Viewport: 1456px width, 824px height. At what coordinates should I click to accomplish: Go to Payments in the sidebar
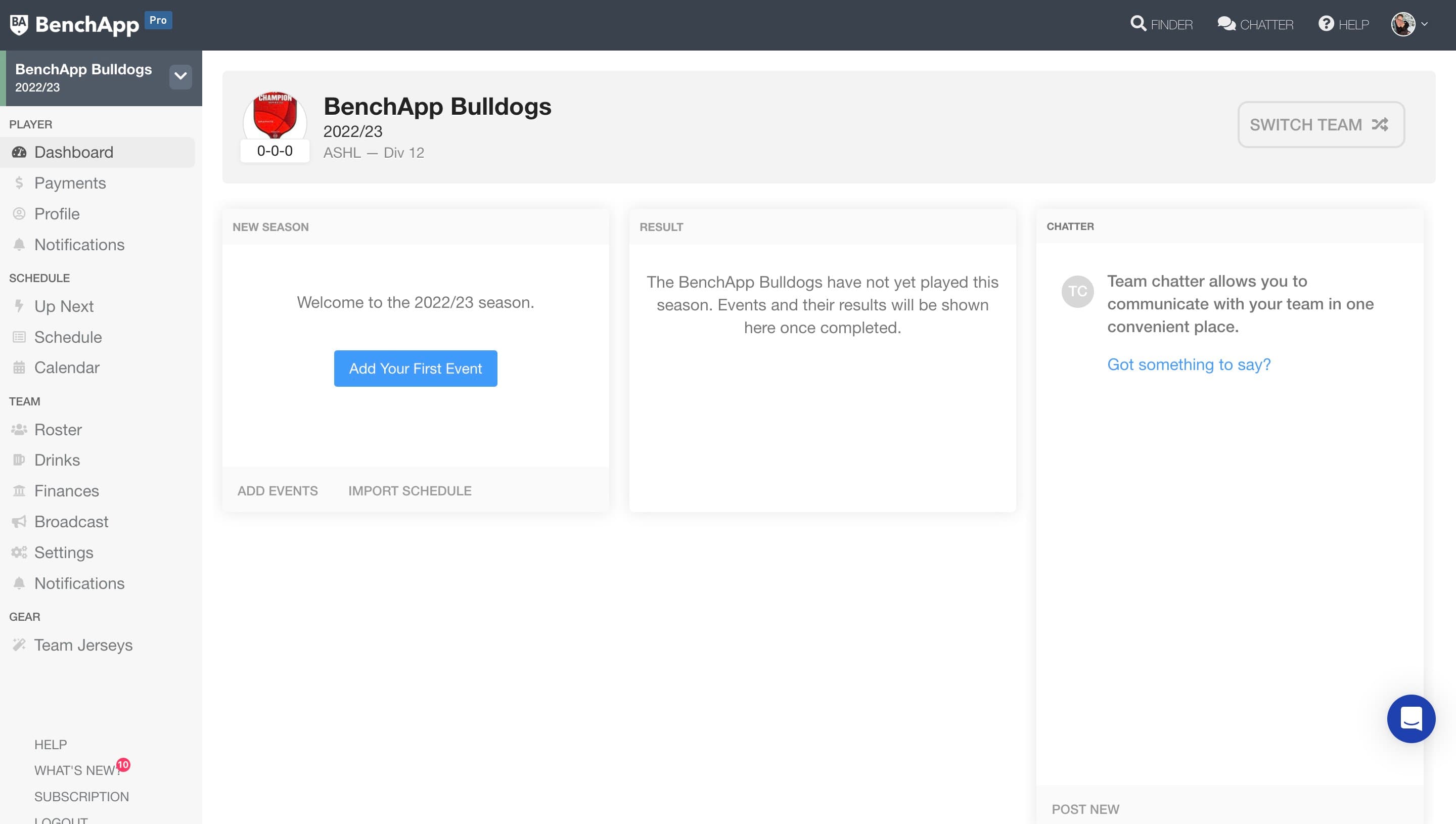click(70, 183)
